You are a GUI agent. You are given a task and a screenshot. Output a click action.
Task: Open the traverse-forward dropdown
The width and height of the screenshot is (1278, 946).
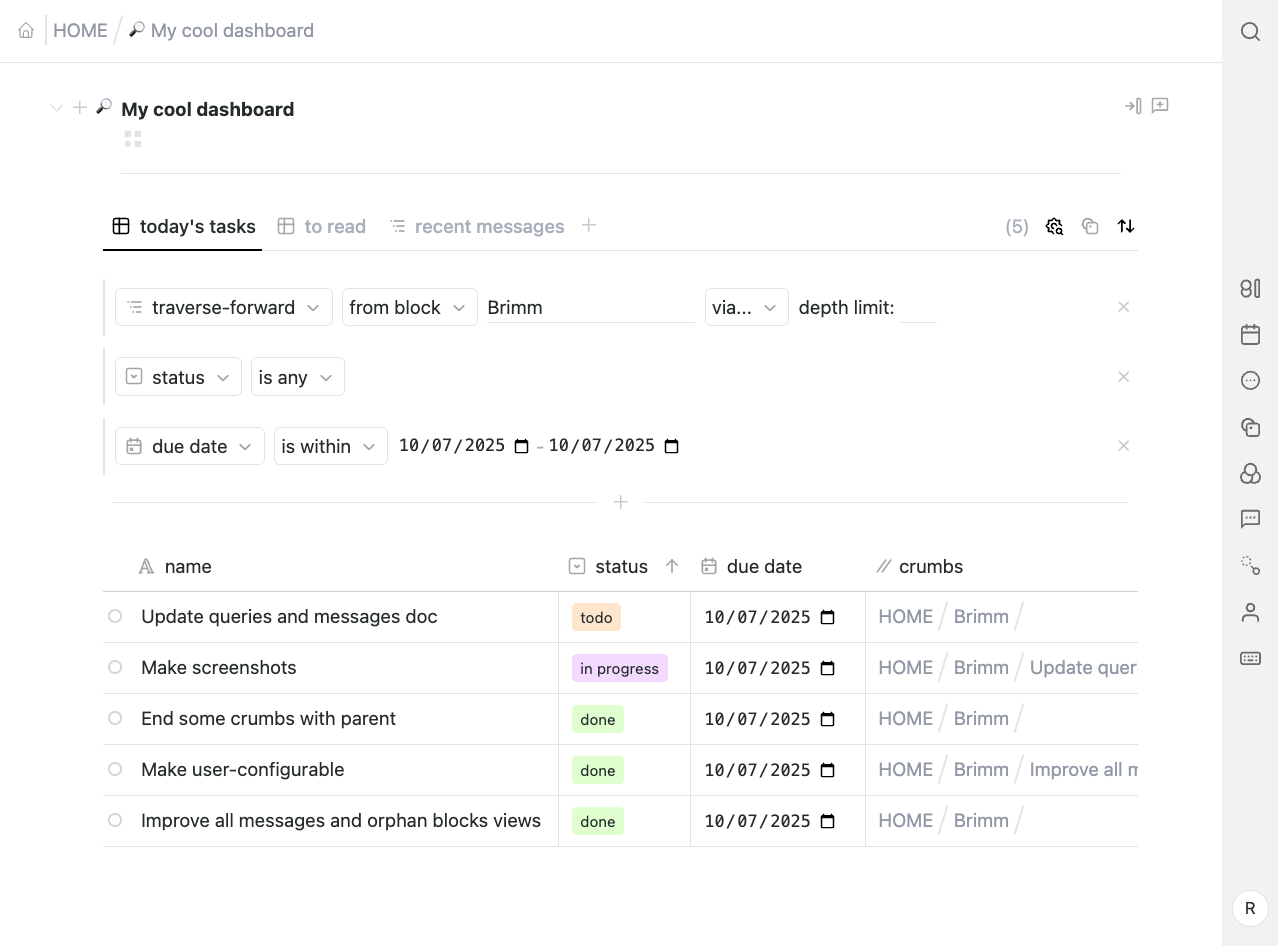pyautogui.click(x=224, y=307)
